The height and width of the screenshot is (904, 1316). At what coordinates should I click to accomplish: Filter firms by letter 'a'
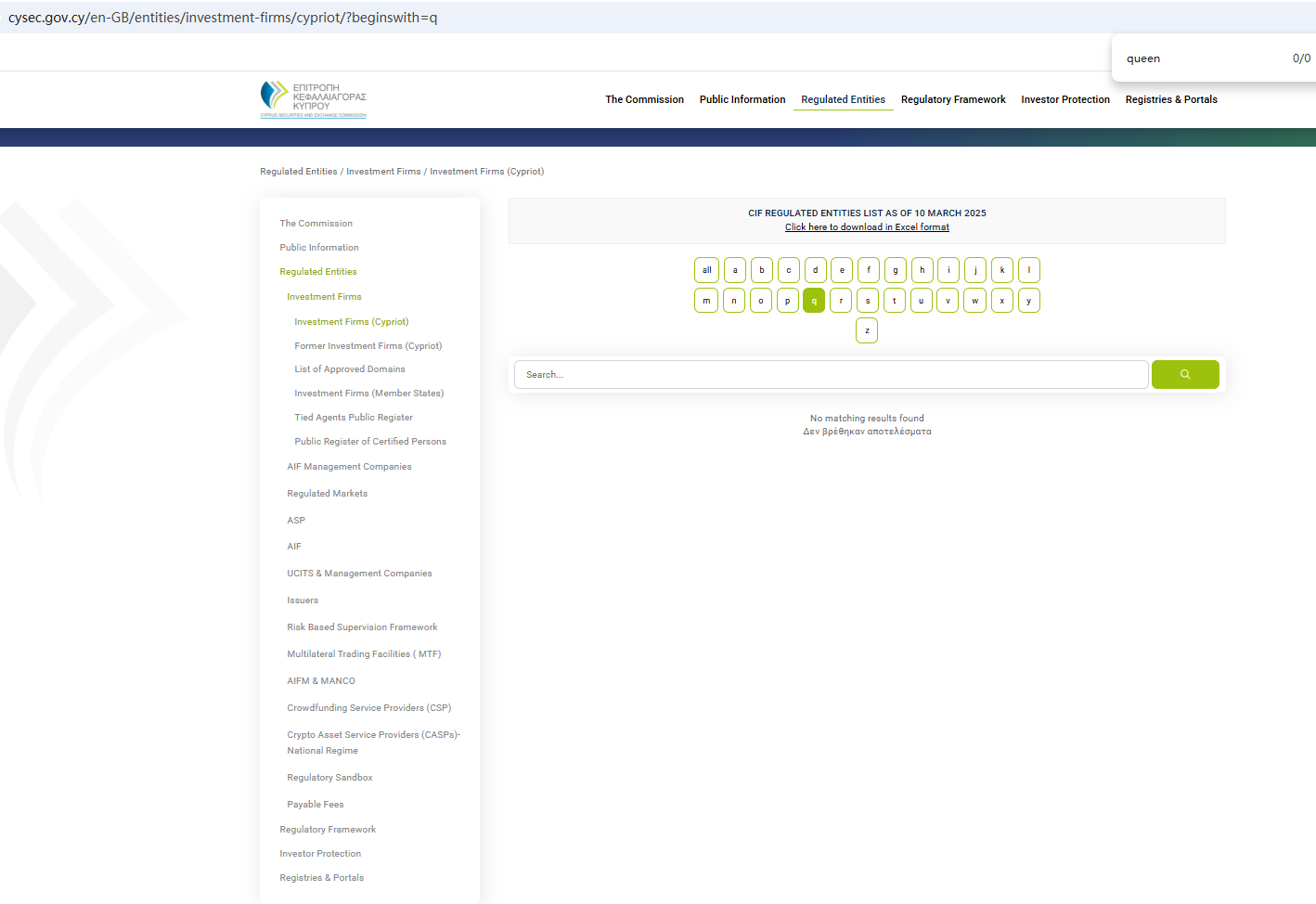[x=734, y=270]
